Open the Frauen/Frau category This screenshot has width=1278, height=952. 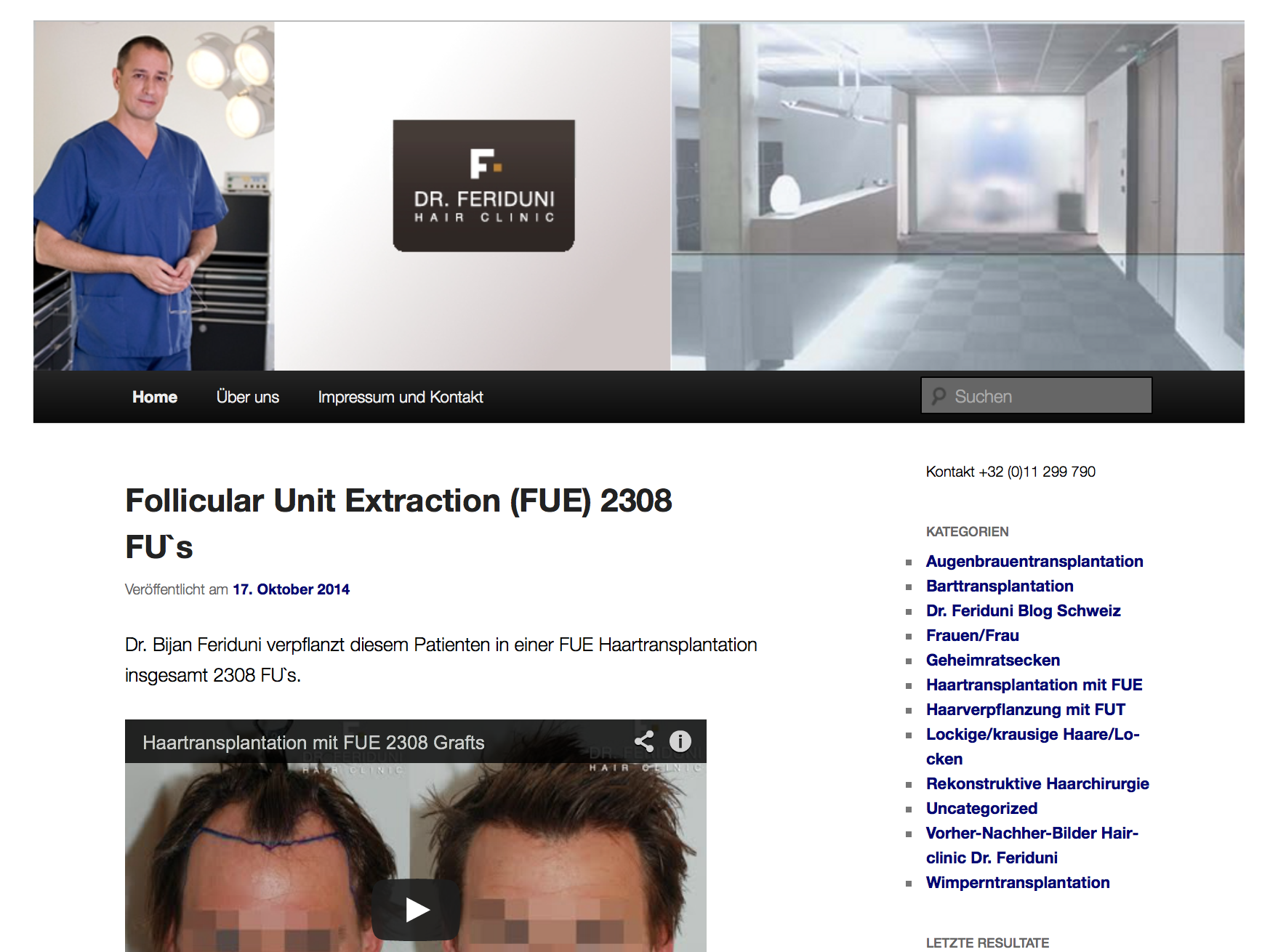(x=972, y=636)
